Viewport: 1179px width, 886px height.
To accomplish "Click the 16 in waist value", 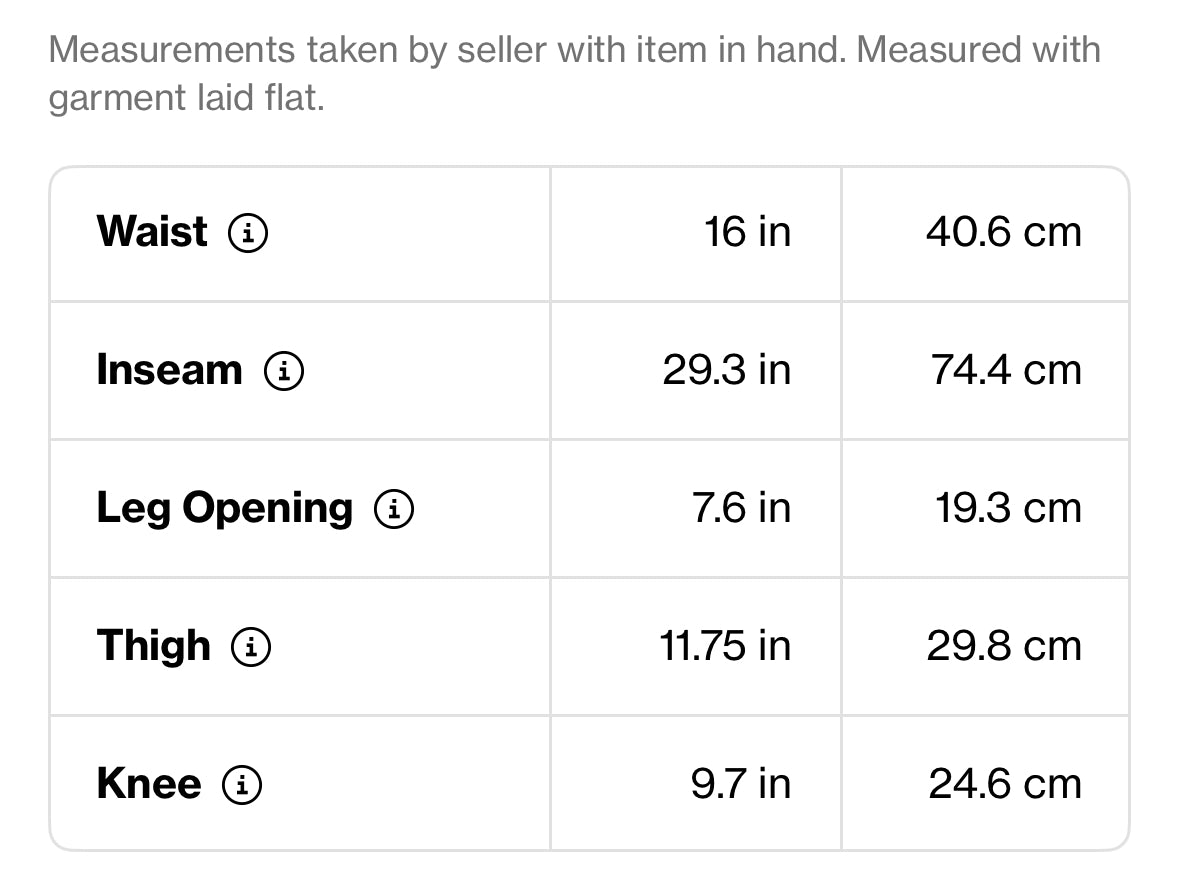I will [x=747, y=232].
